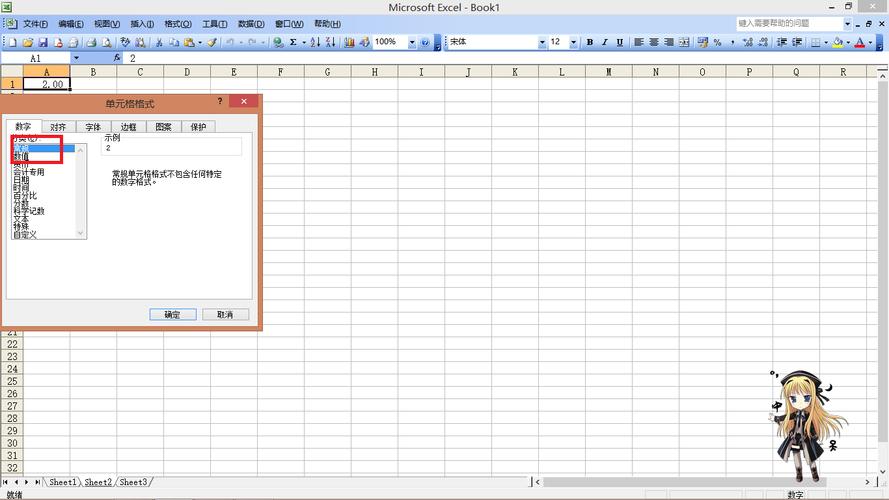889x500 pixels.
Task: Open the font name dropdown showing 宋体
Action: (x=542, y=42)
